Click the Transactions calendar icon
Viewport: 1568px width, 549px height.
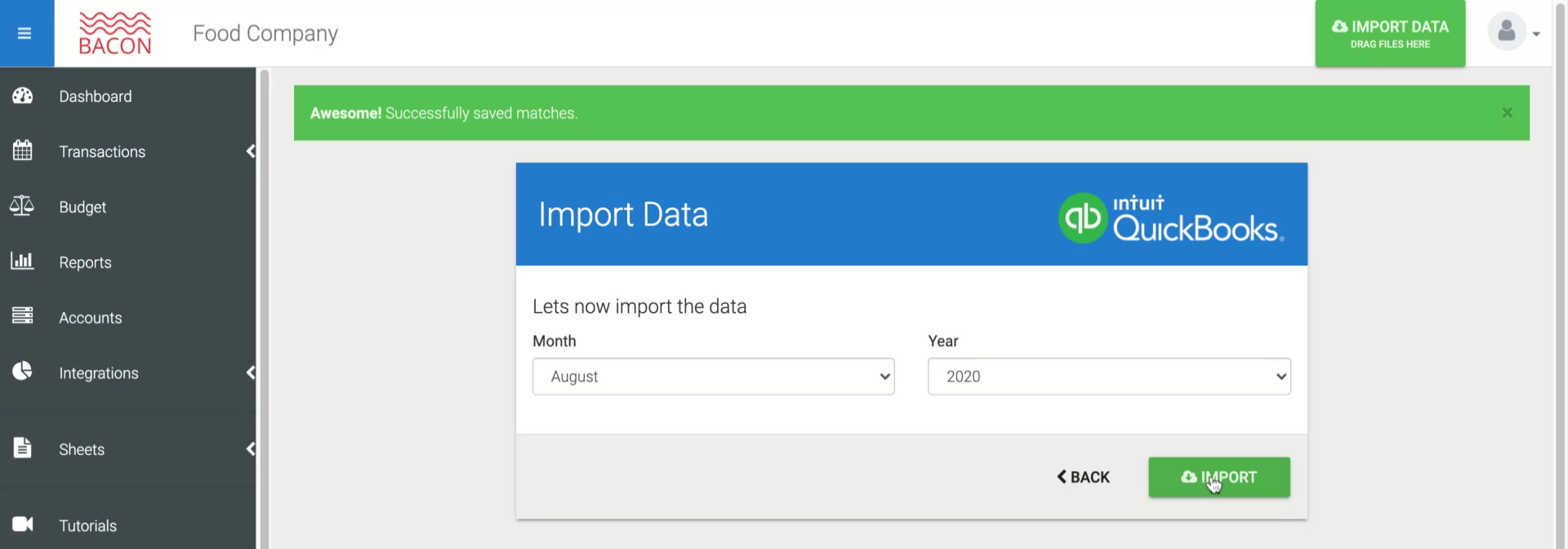pos(23,150)
